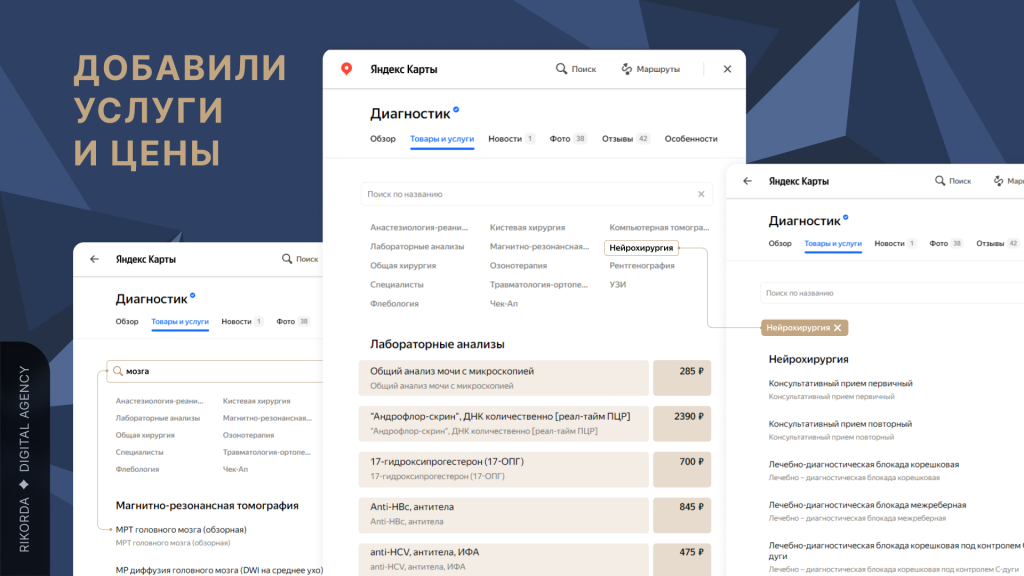Open Фото tab in right window

[946, 244]
